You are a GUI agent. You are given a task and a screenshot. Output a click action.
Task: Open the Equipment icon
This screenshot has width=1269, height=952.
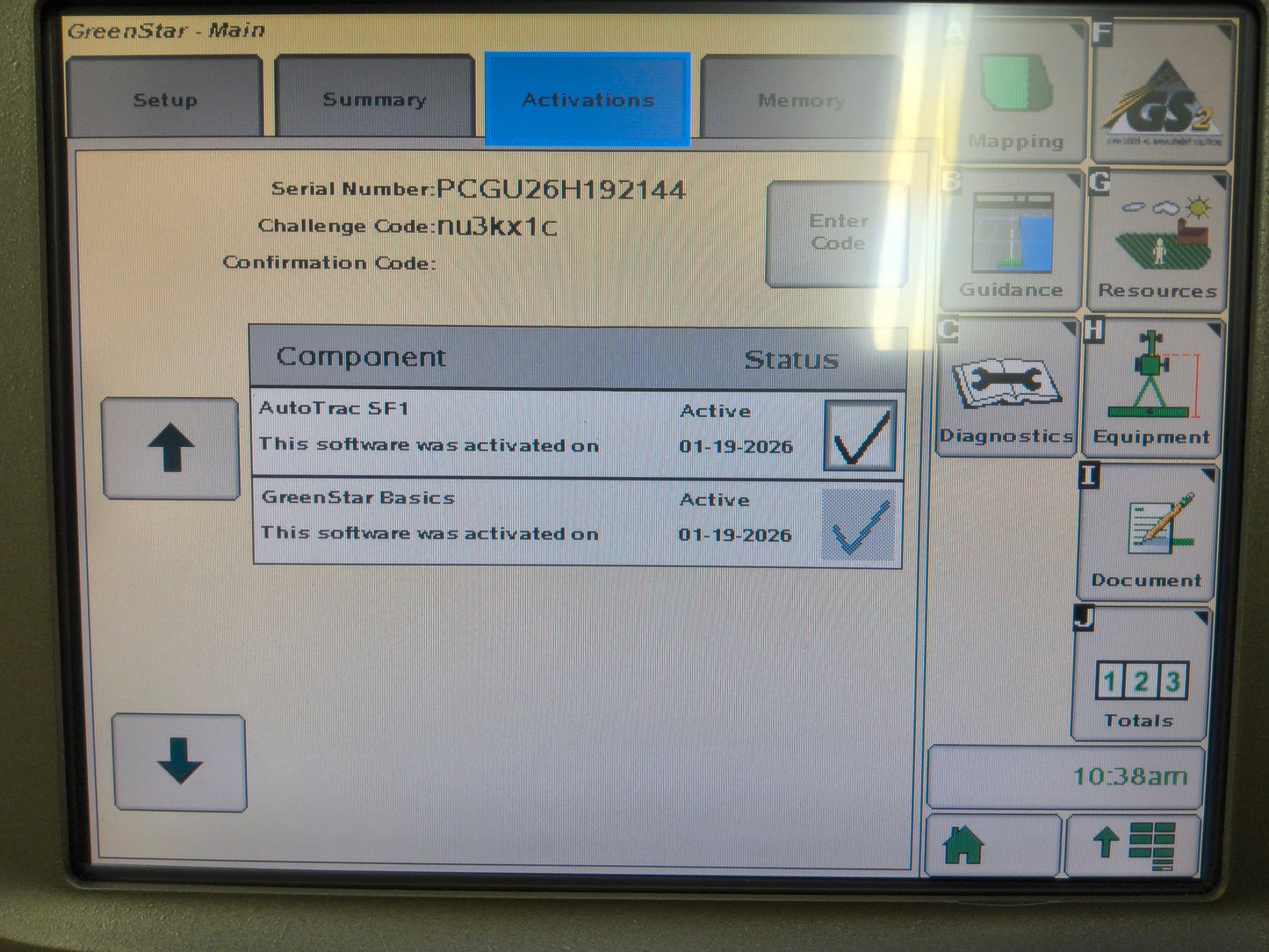pos(1151,389)
